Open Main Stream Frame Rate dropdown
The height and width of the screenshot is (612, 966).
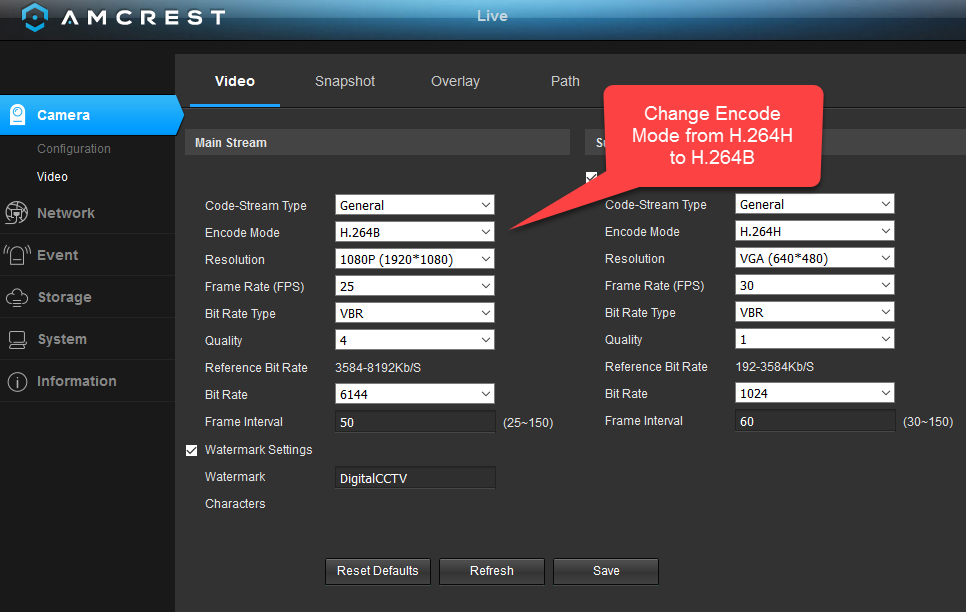(415, 287)
